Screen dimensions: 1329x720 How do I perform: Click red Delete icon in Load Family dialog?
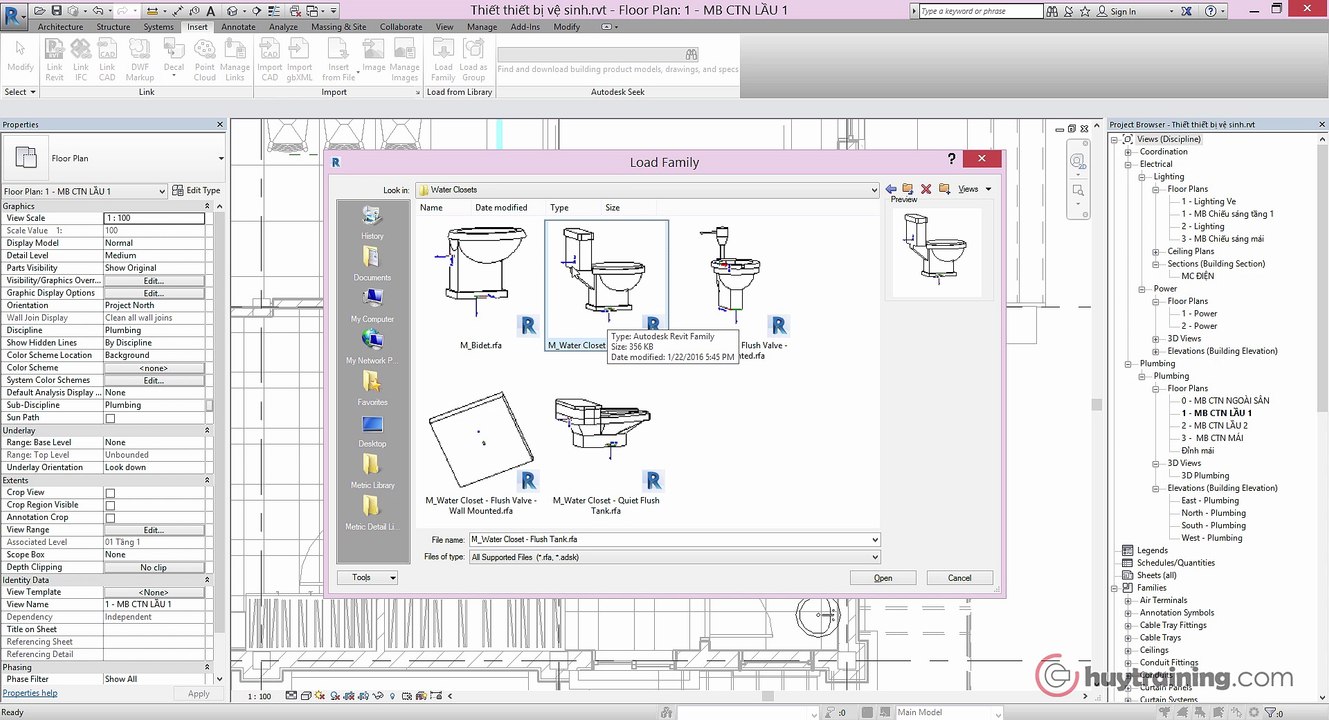(926, 189)
